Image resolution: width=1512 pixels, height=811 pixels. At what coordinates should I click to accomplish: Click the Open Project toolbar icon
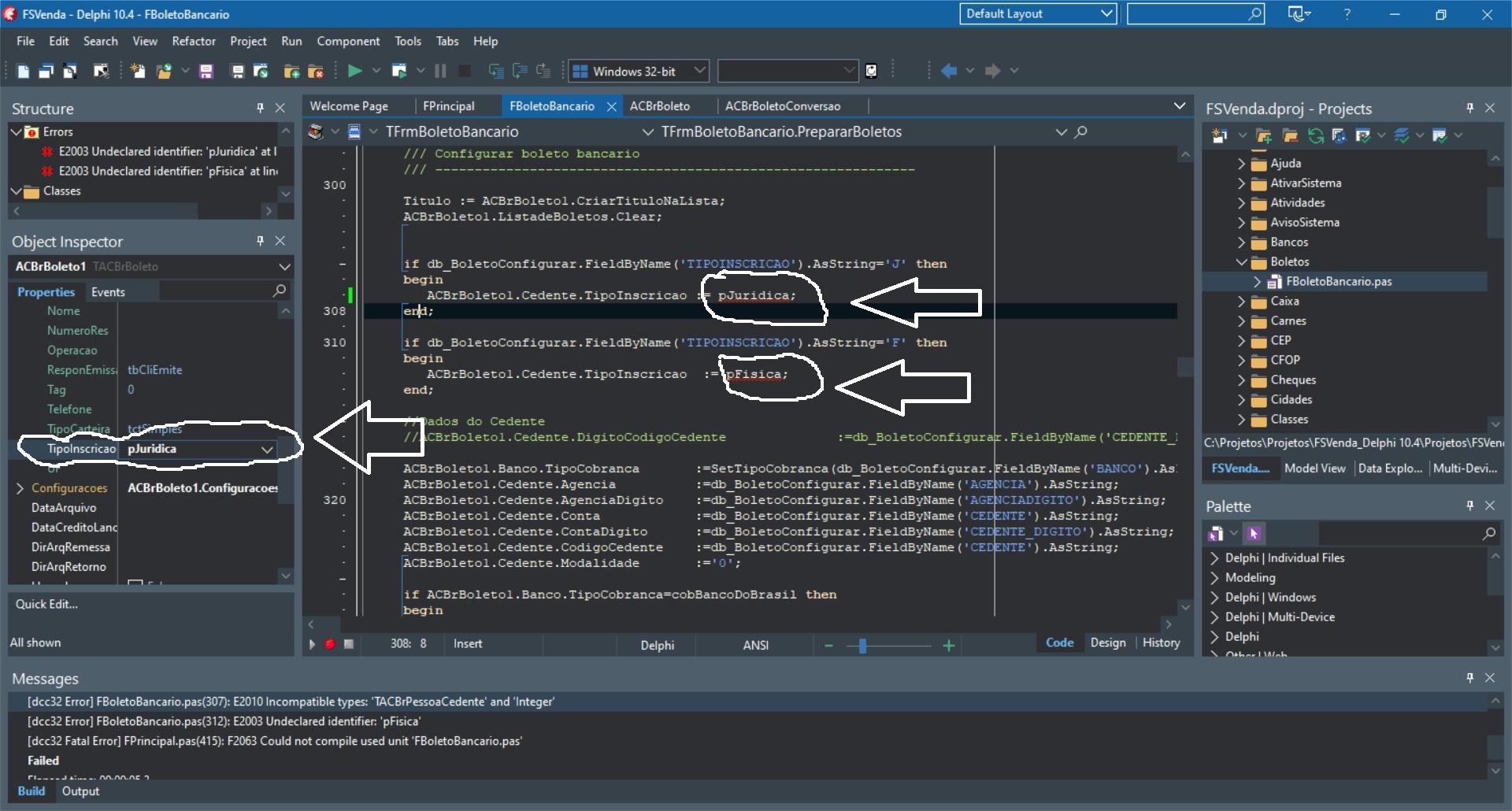[x=261, y=72]
